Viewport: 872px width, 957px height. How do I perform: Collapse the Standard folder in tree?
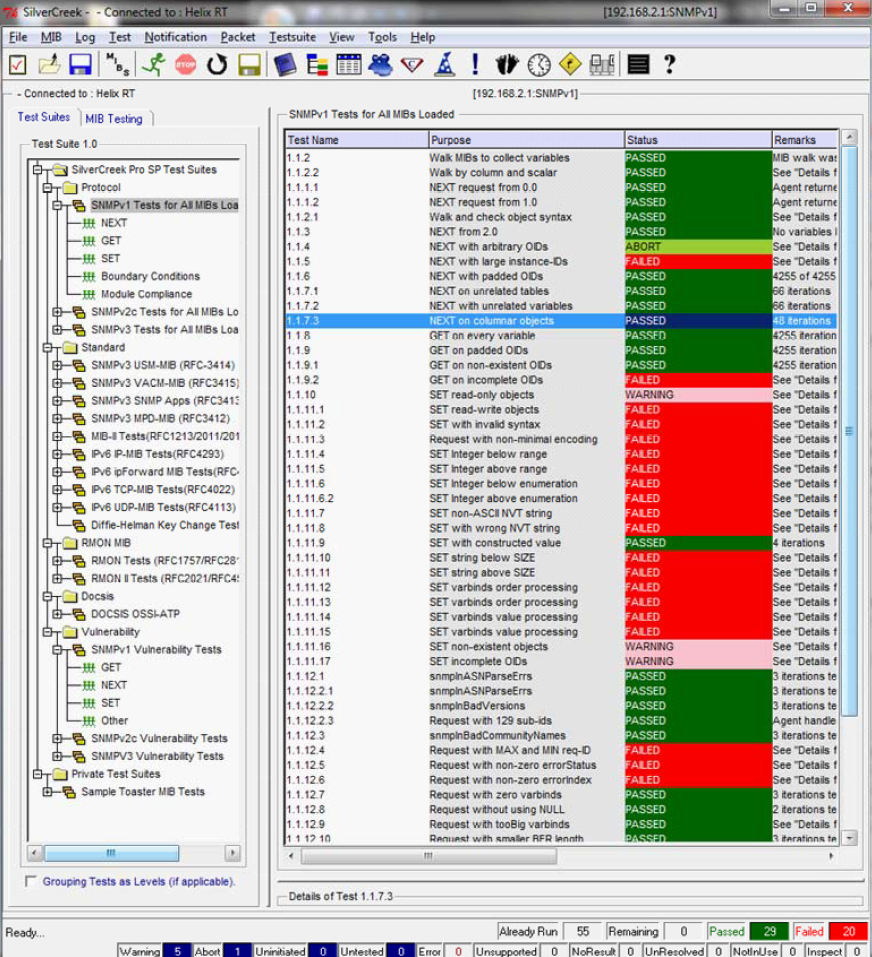pyautogui.click(x=46, y=348)
